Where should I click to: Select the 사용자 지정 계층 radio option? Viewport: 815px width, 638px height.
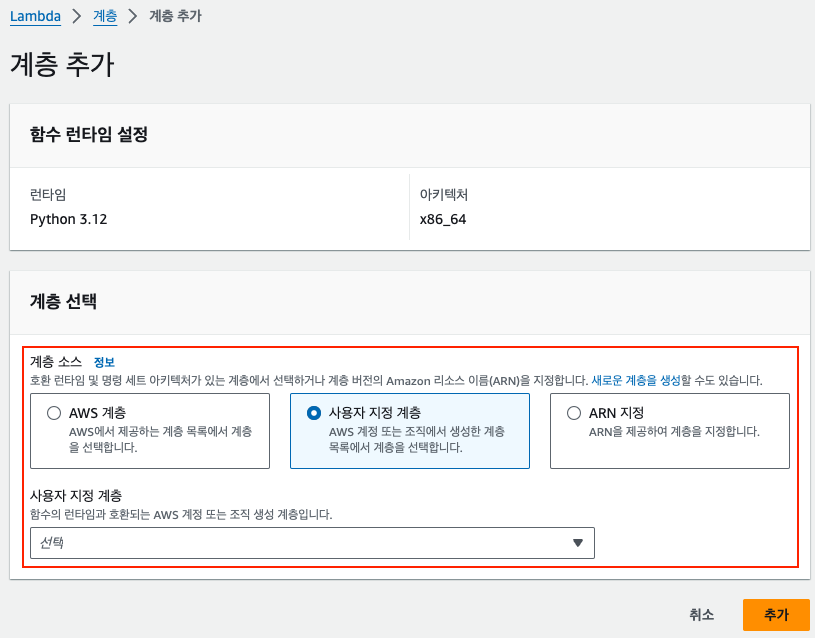[x=314, y=413]
